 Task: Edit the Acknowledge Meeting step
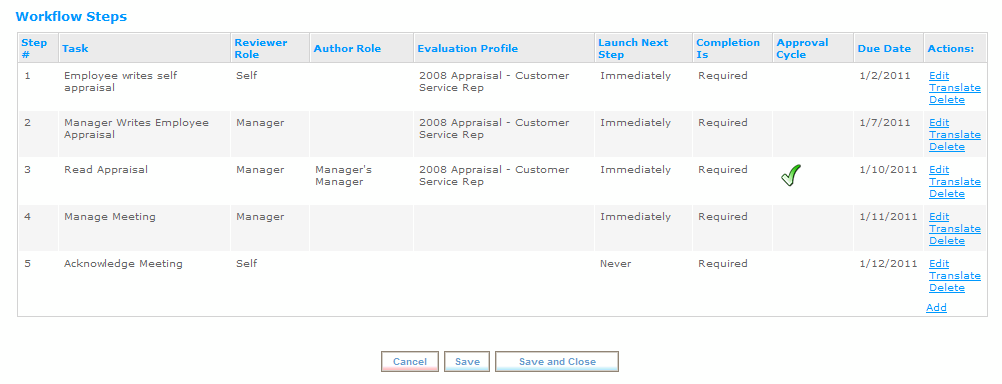click(x=939, y=264)
